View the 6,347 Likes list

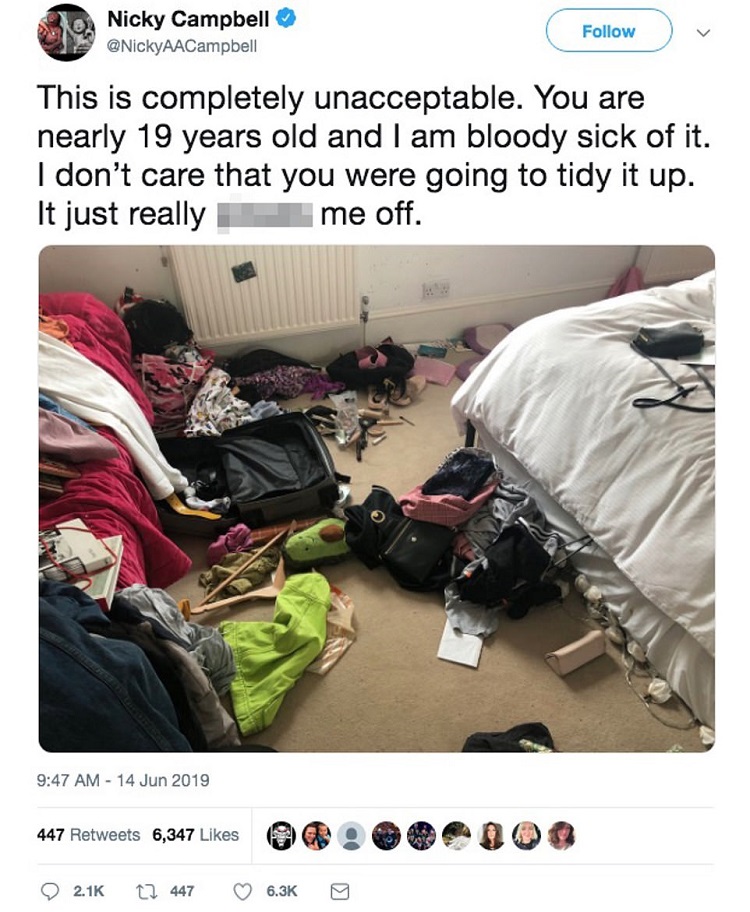[196, 835]
